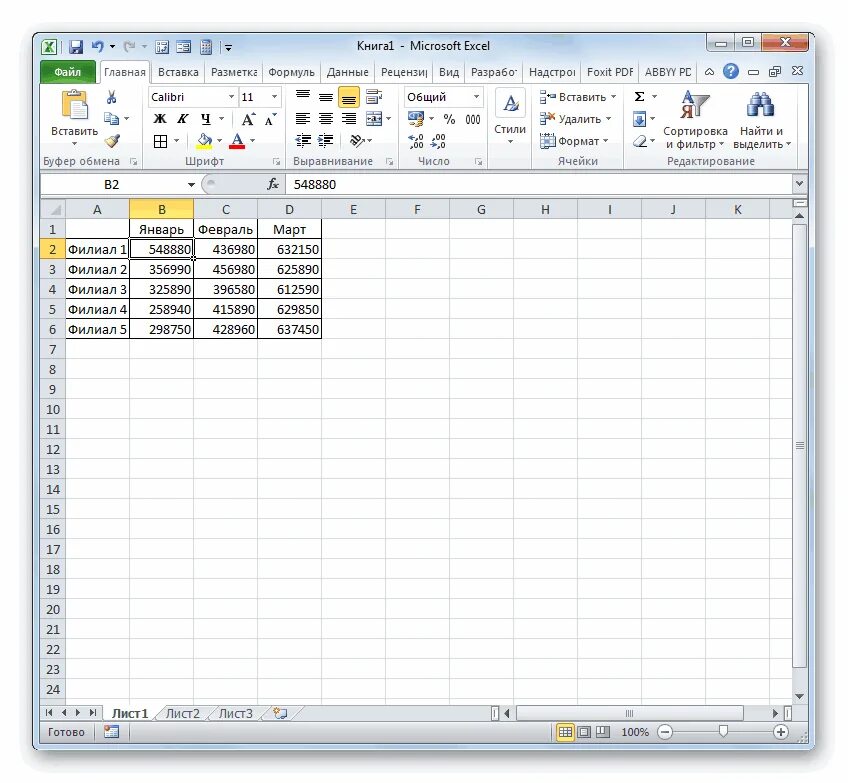The width and height of the screenshot is (848, 783).
Task: Open Сортировка и фильтр dropdown
Action: click(695, 120)
